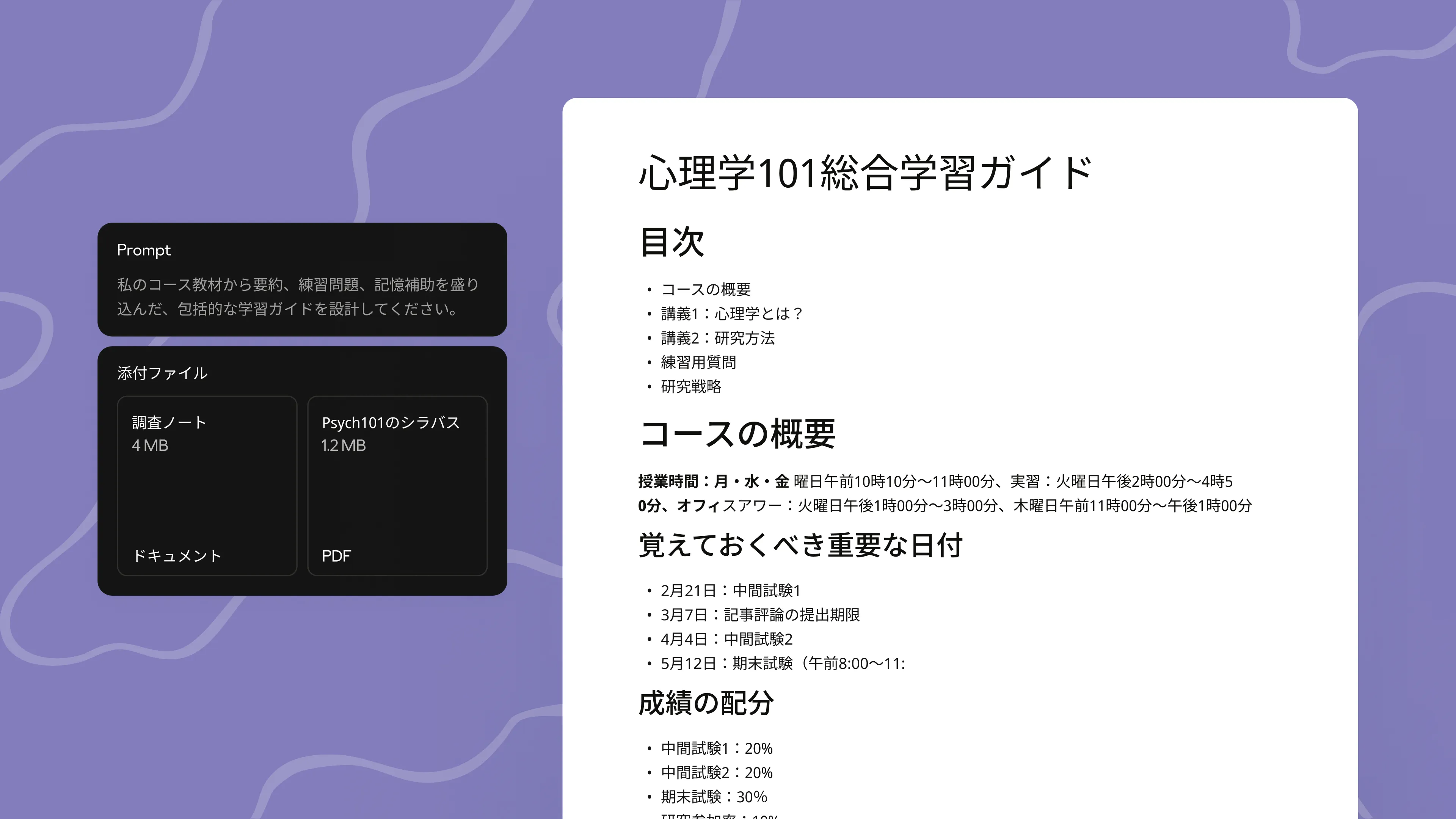The height and width of the screenshot is (819, 1456).
Task: Click the prompt text about 学習ガイド
Action: pyautogui.click(x=298, y=296)
